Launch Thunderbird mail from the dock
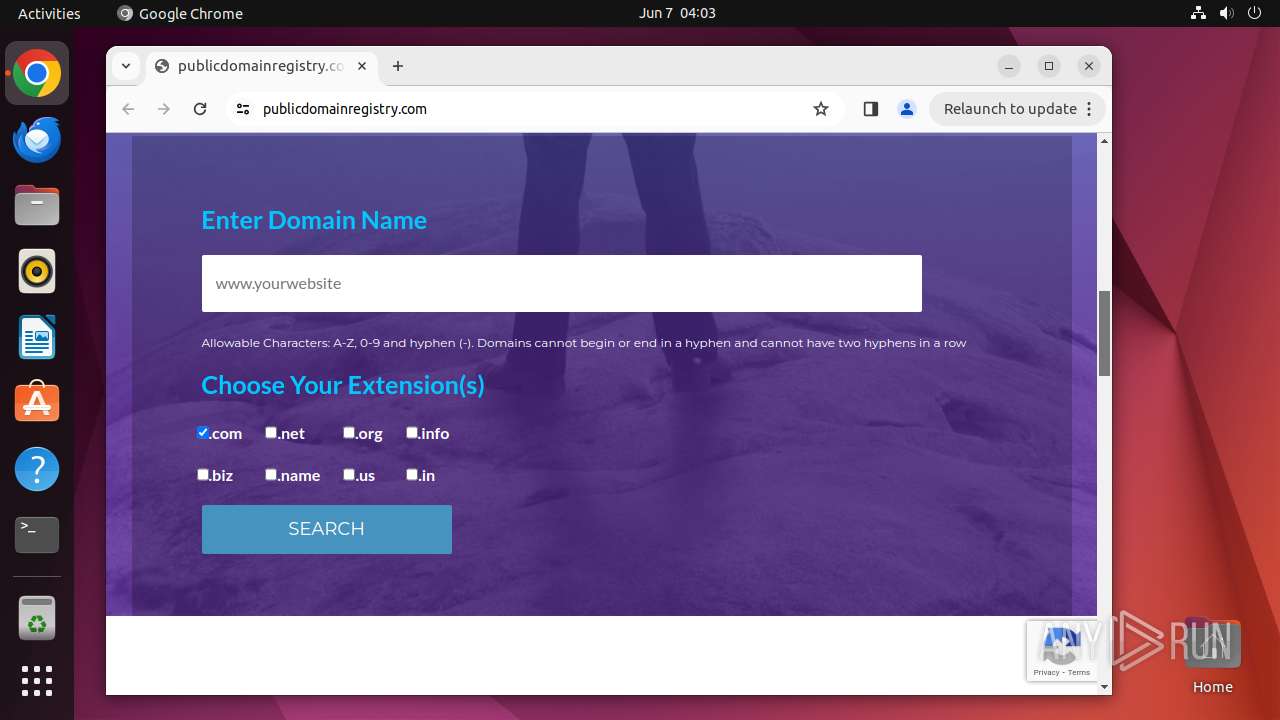The width and height of the screenshot is (1280, 720). (37, 139)
